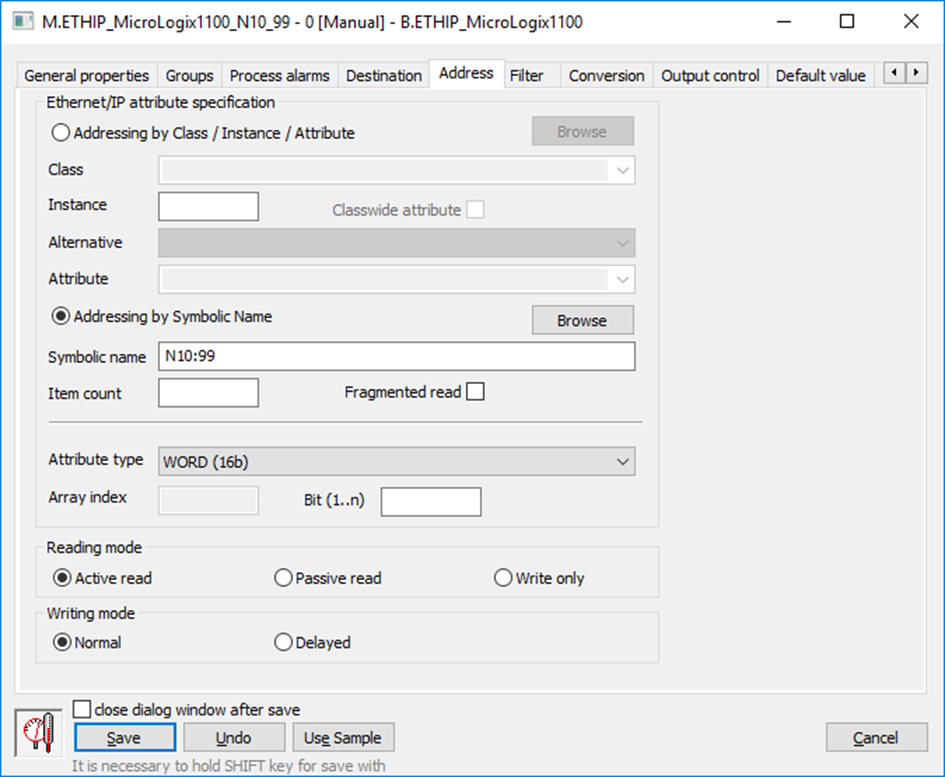This screenshot has width=945, height=777.
Task: Cancel the dialog
Action: 876,738
